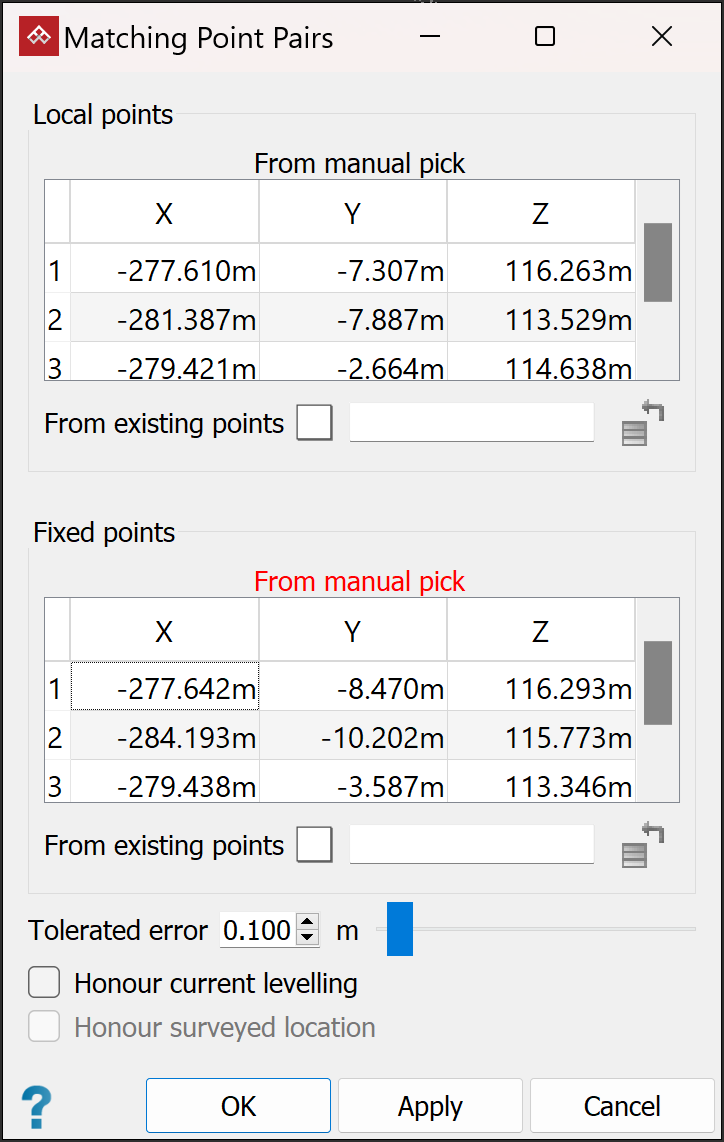Enable Fixed points From existing points checkbox
724x1142 pixels.
[315, 845]
